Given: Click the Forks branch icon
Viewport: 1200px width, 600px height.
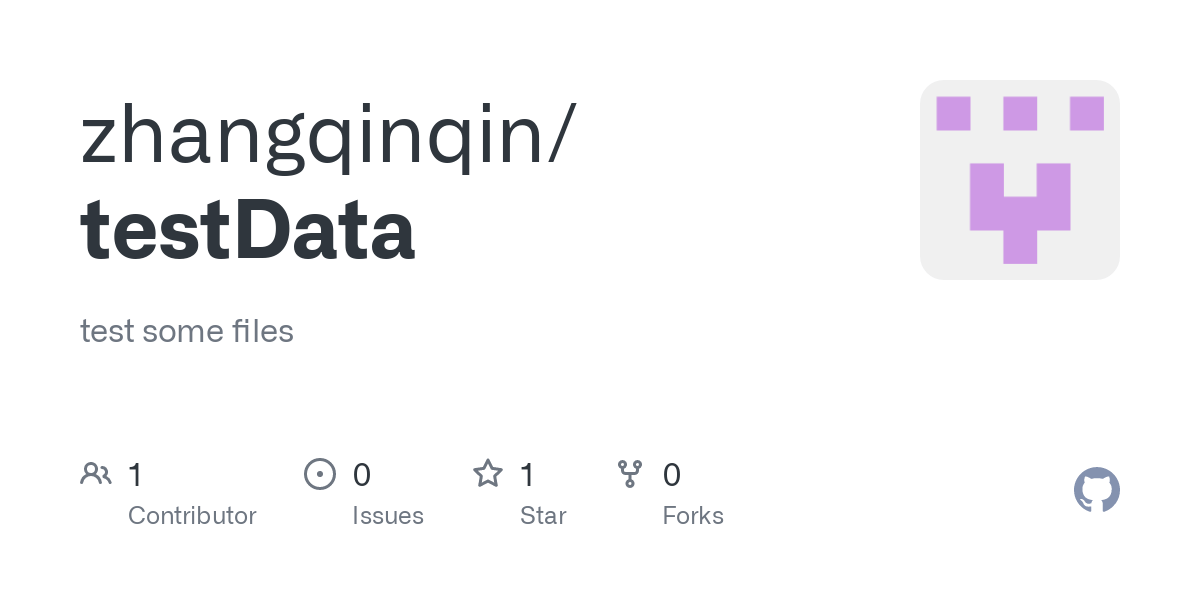Looking at the screenshot, I should (x=630, y=474).
